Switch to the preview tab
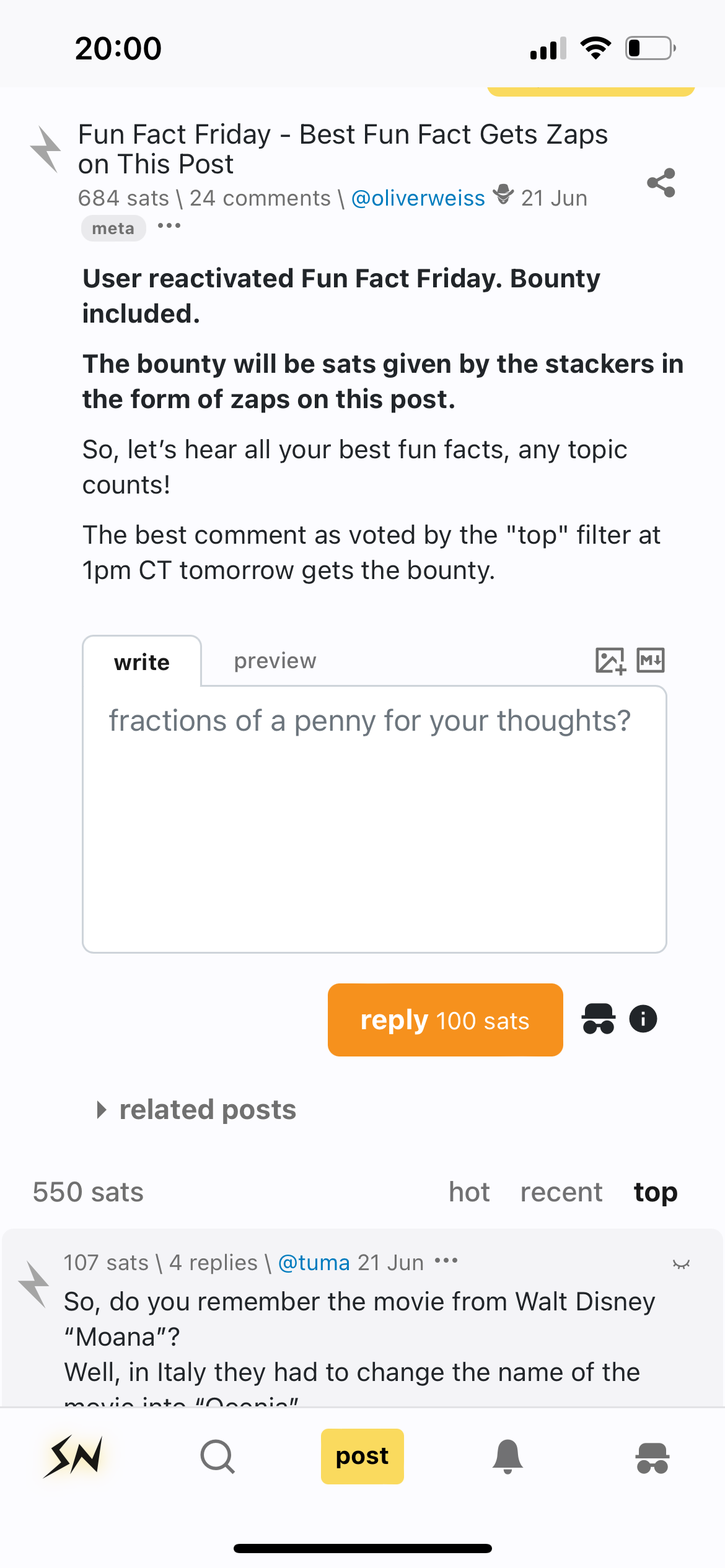 [x=275, y=661]
